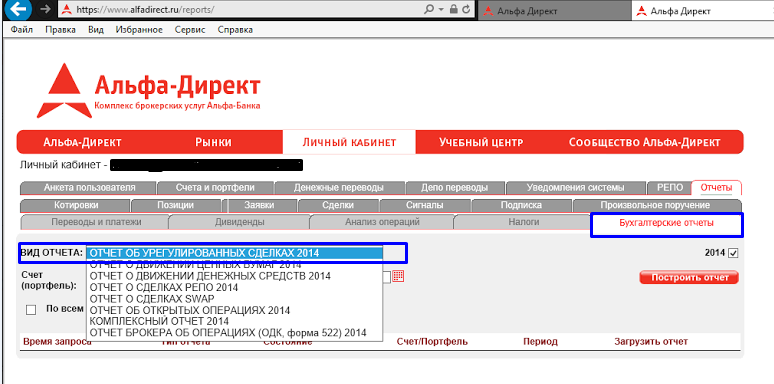Click the padlock security icon in address bar
The image size is (774, 384).
coord(454,9)
